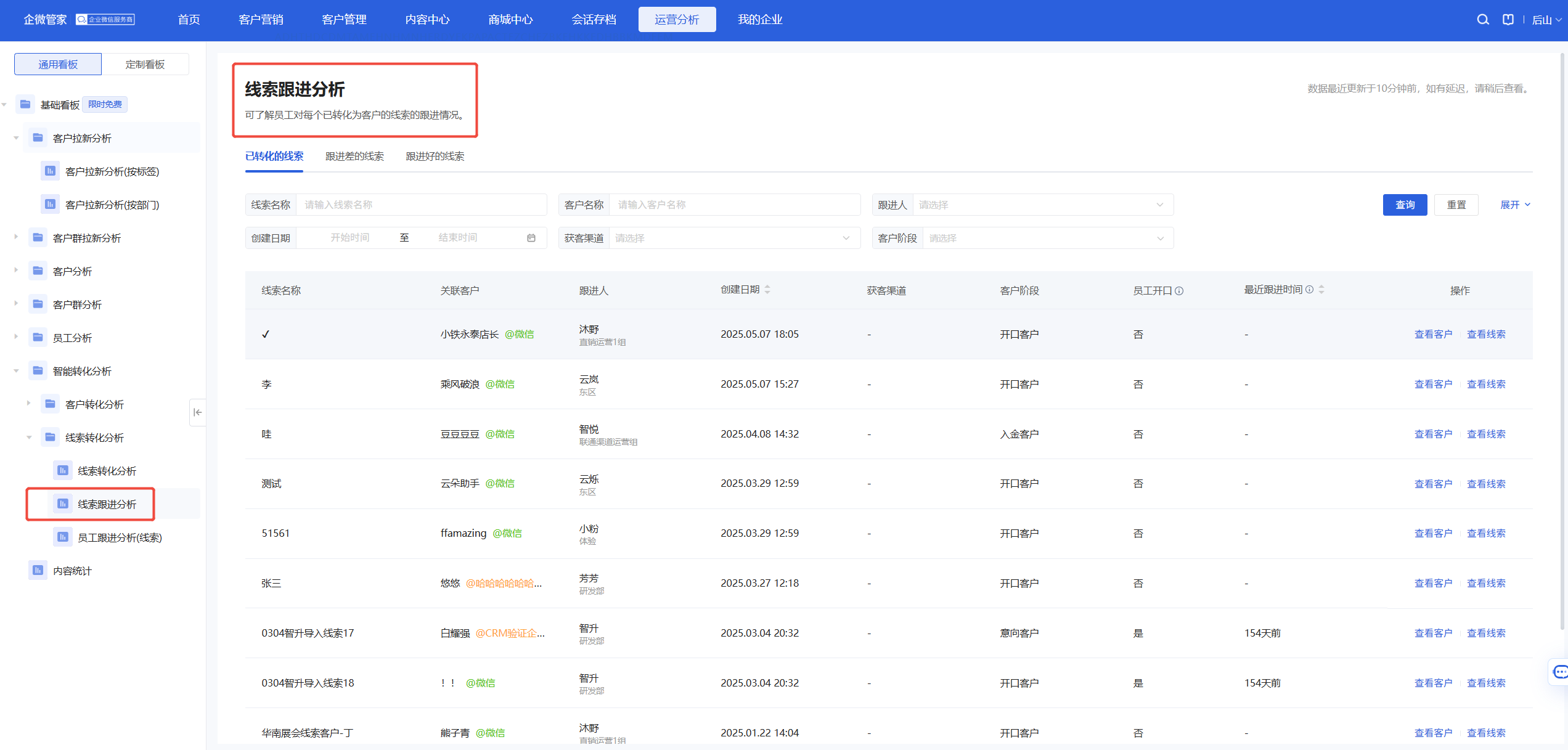Click 查看线索 for 张三 row
The image size is (1568, 750).
point(1486,583)
